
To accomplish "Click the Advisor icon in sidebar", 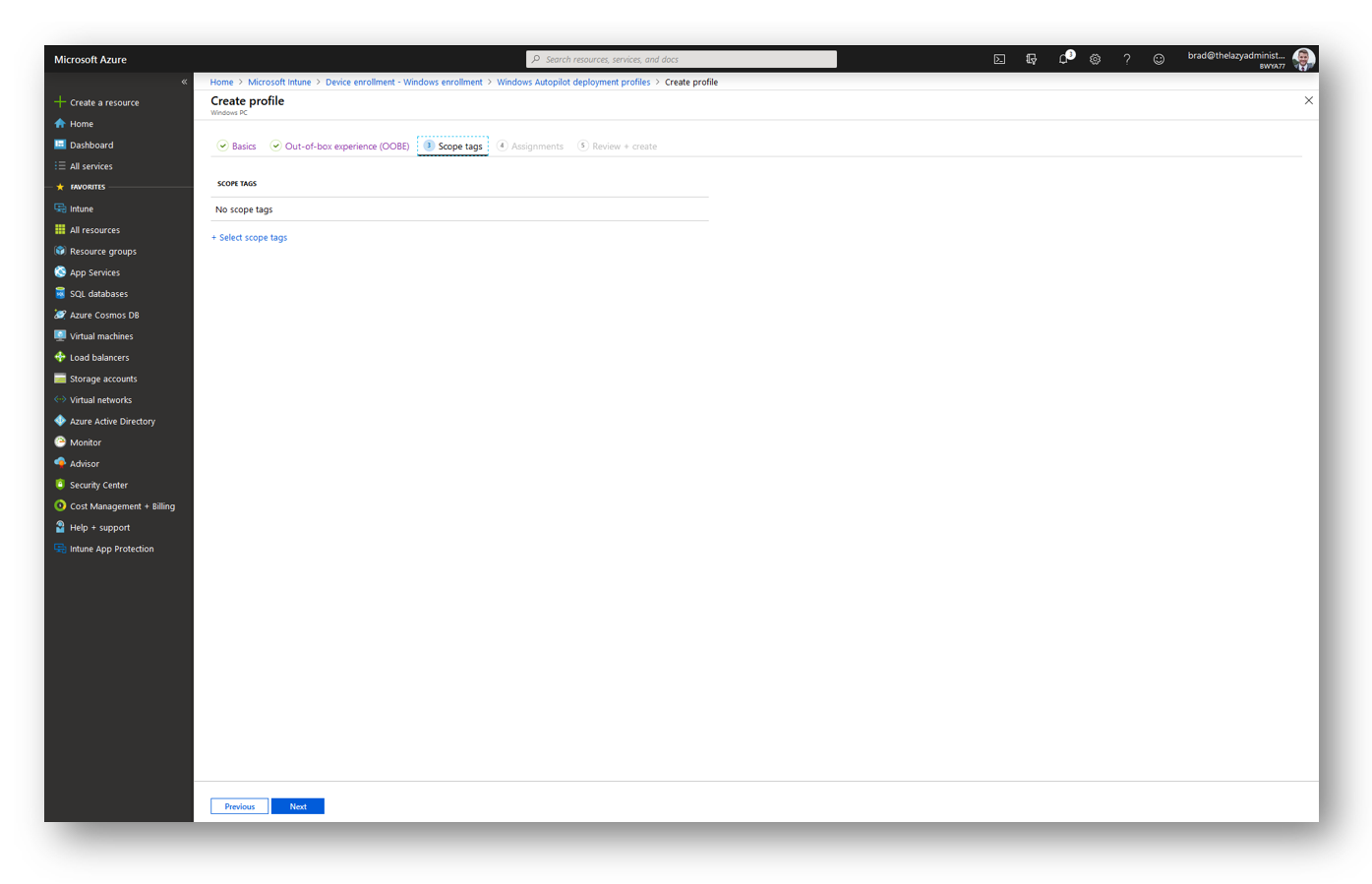I will (60, 463).
